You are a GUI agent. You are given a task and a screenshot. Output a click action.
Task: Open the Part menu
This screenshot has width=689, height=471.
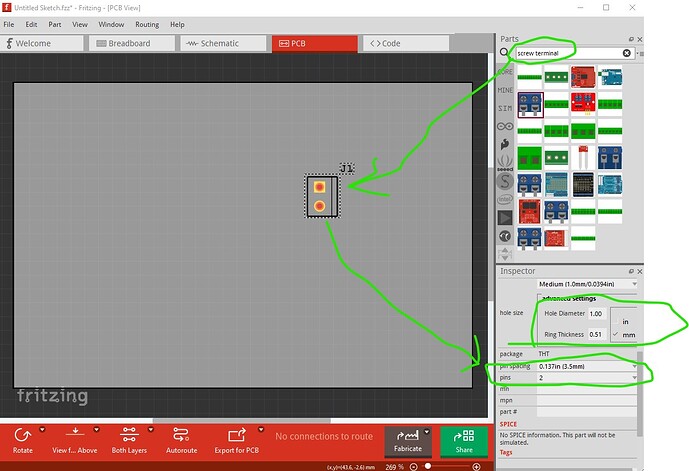click(x=55, y=25)
